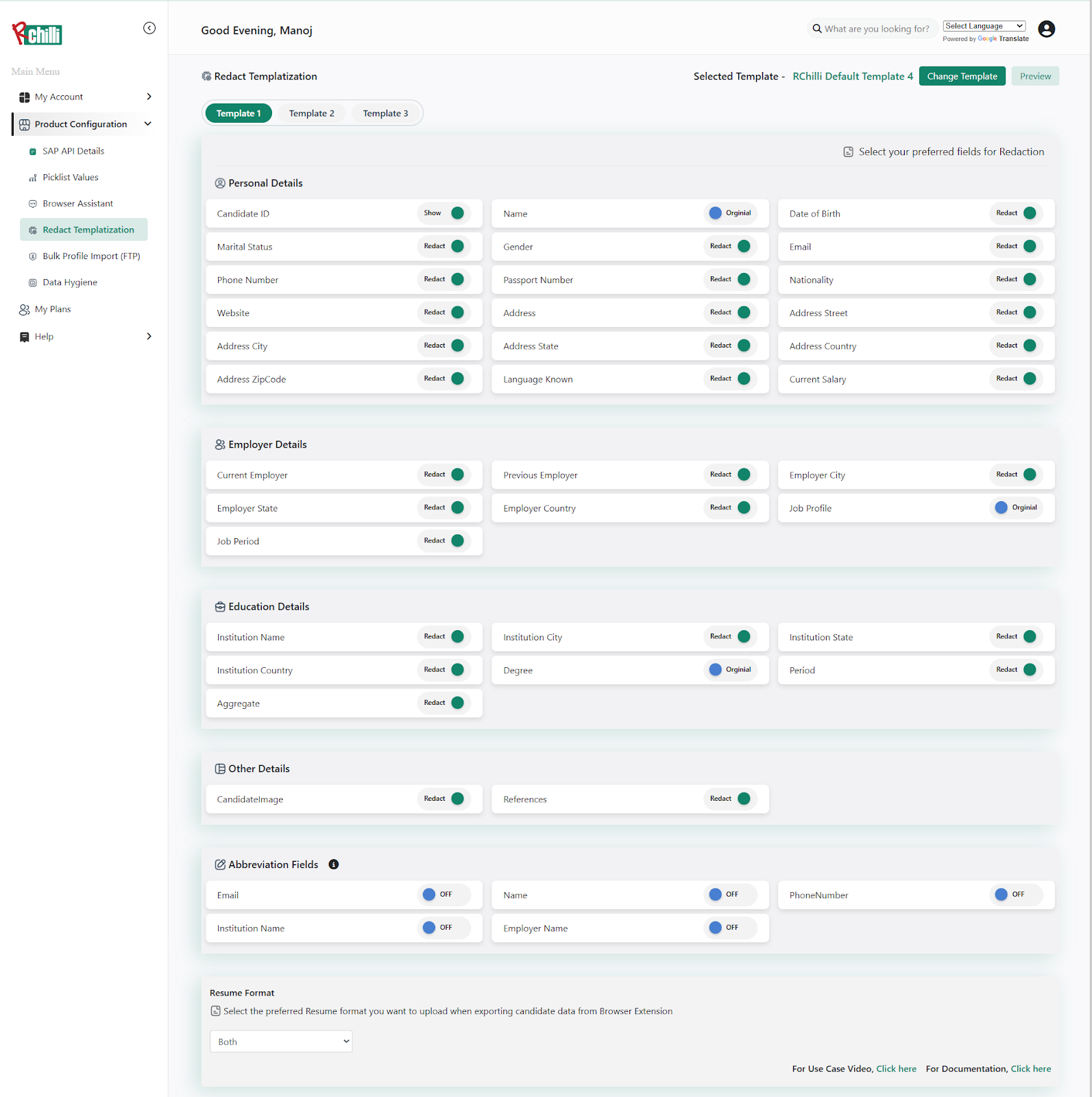Switch to the Template 2 tab

[311, 113]
